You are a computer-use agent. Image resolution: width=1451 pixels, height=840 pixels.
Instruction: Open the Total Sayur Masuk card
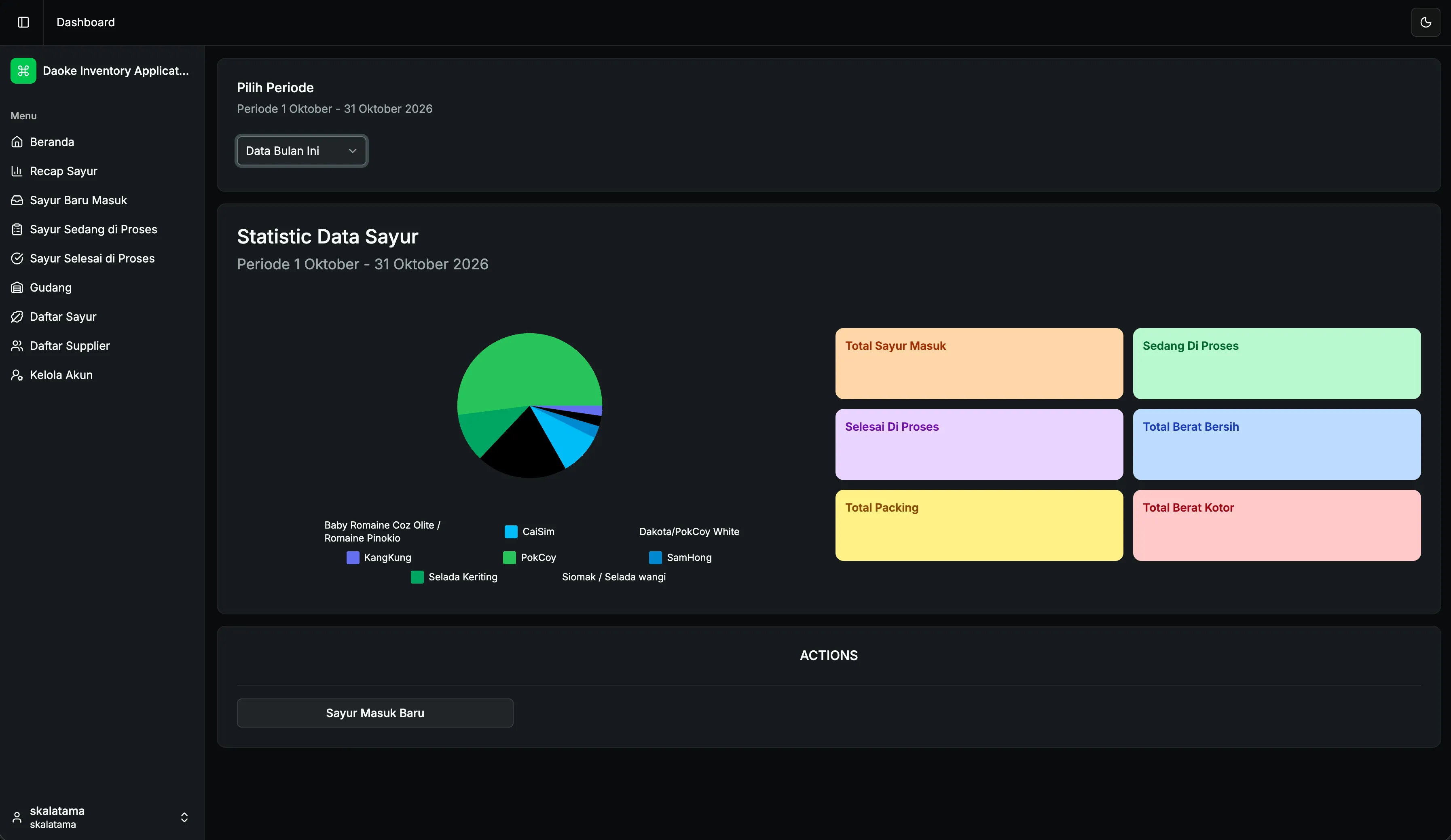point(979,363)
